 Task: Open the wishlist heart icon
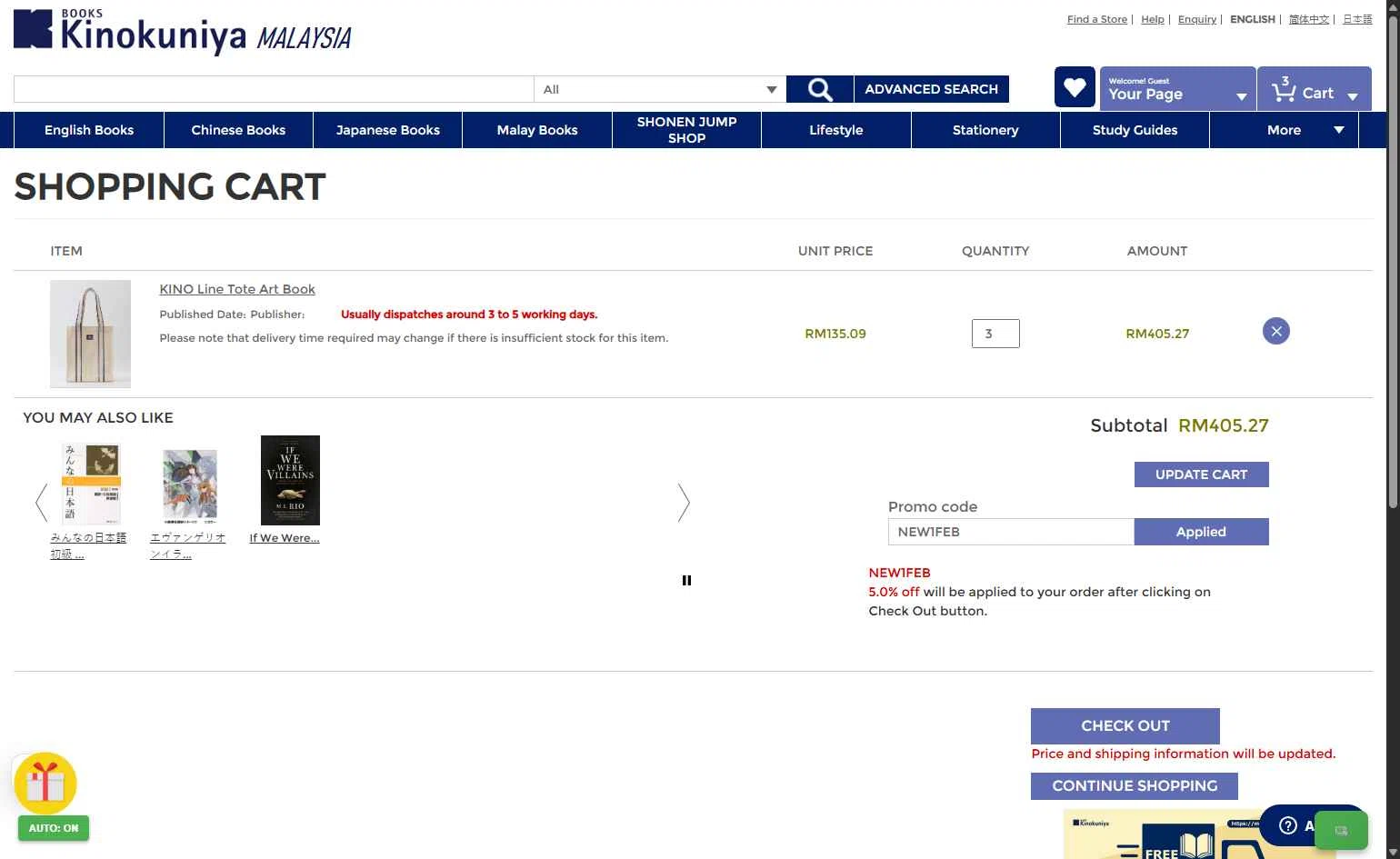point(1075,87)
